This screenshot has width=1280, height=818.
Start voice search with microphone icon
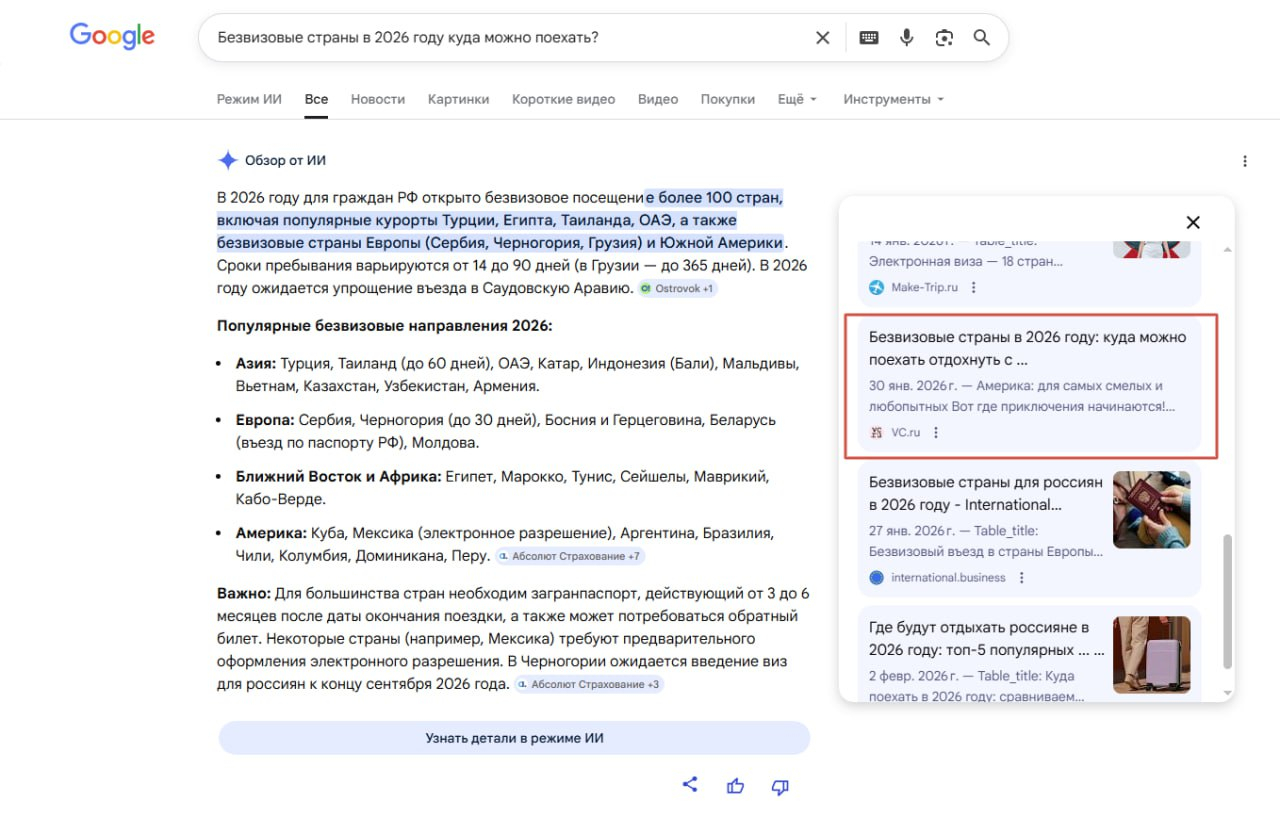pyautogui.click(x=906, y=38)
